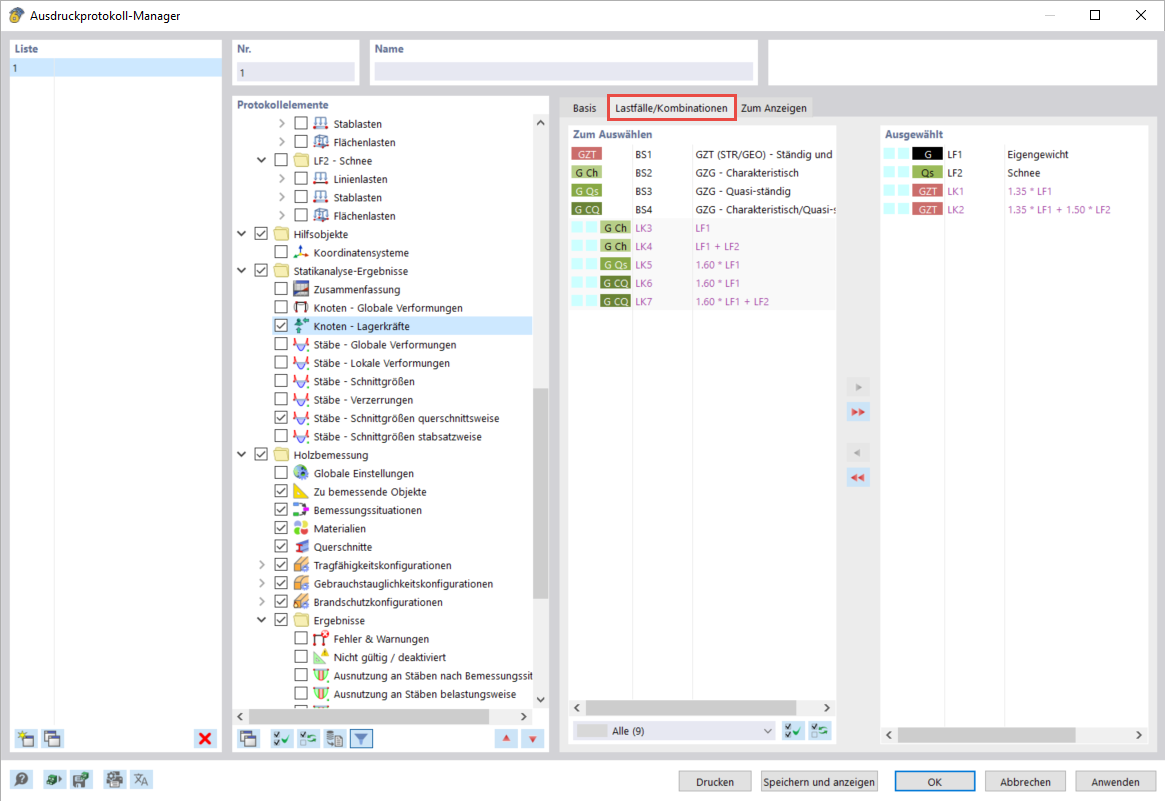Screen dimensions: 1165x801
Task: Click the check all protocol elements icon
Action: (x=282, y=739)
